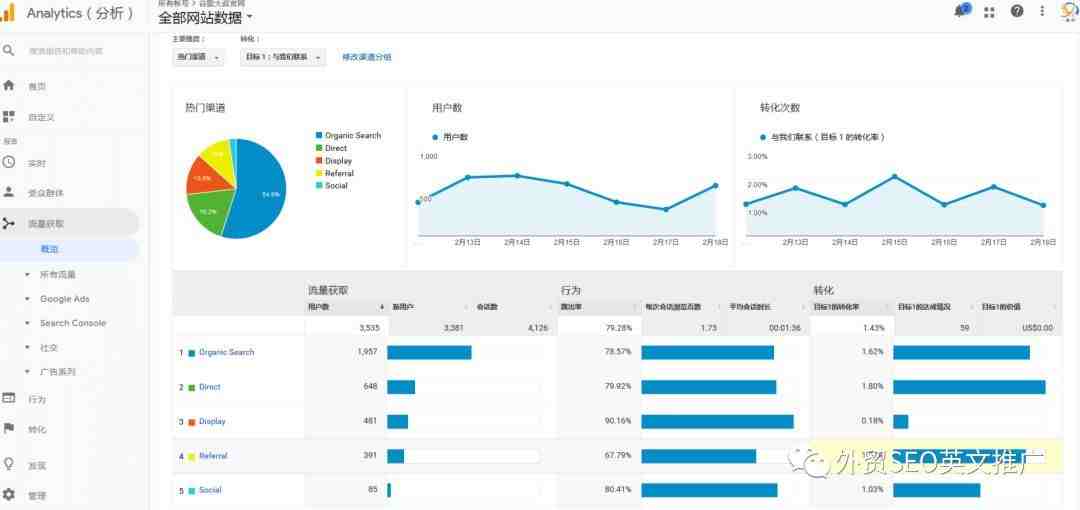Open Realtime (实时) clock icon
This screenshot has width=1080, height=510.
point(8,163)
